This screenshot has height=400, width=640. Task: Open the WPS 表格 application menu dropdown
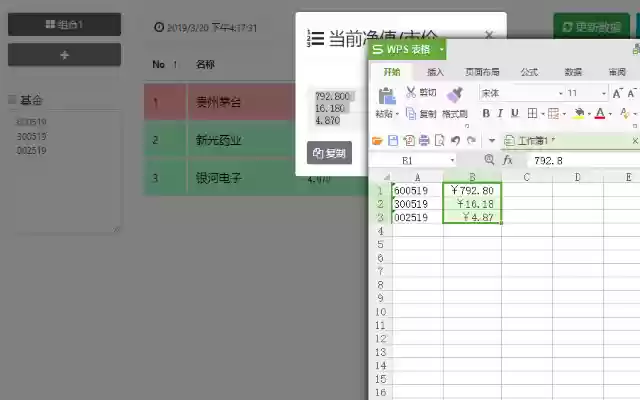(x=441, y=49)
